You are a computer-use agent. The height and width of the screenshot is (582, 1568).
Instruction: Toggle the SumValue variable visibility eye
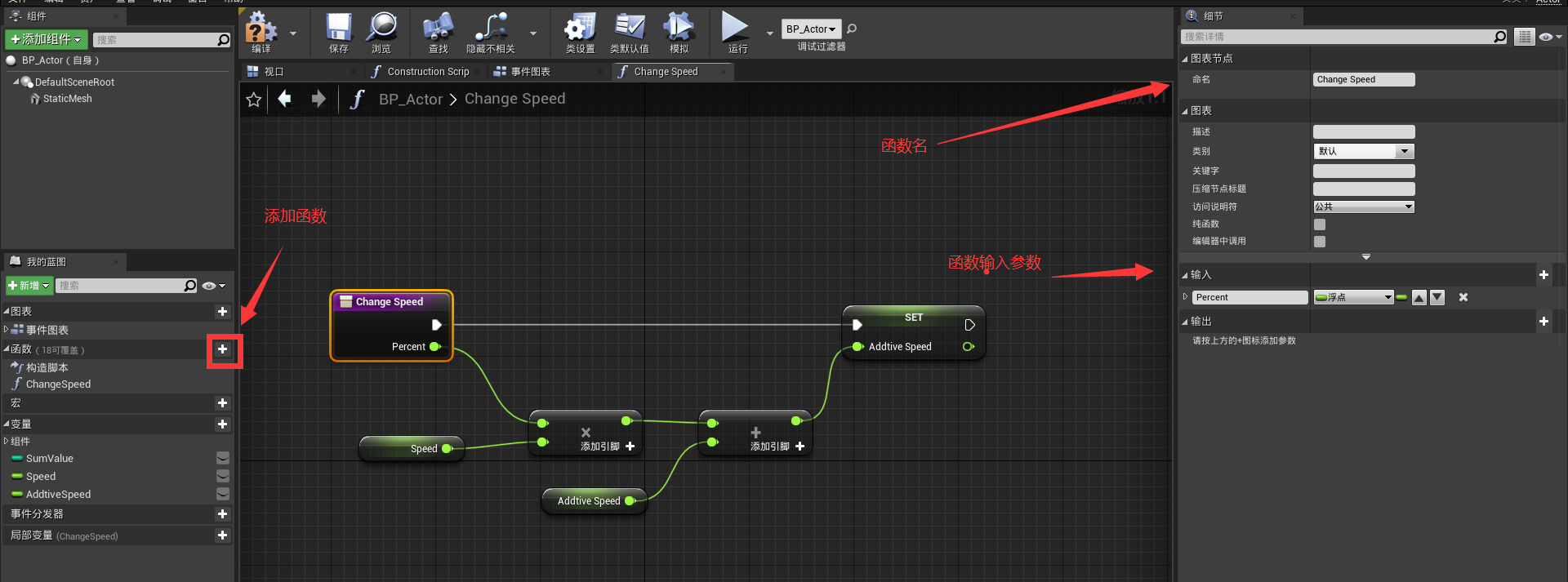pyautogui.click(x=222, y=459)
